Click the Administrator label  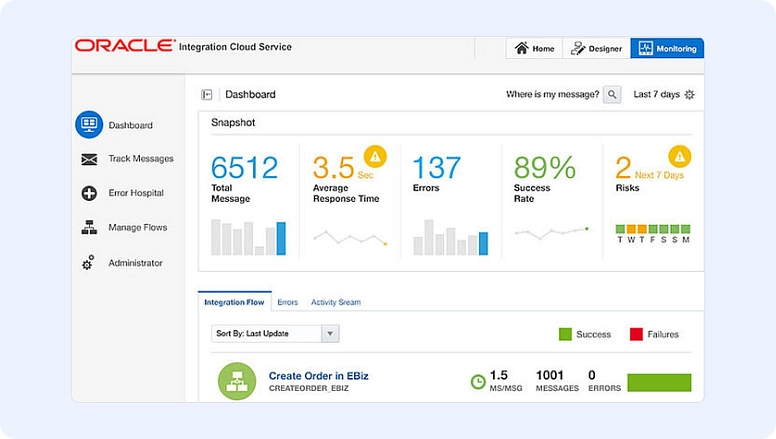point(136,263)
